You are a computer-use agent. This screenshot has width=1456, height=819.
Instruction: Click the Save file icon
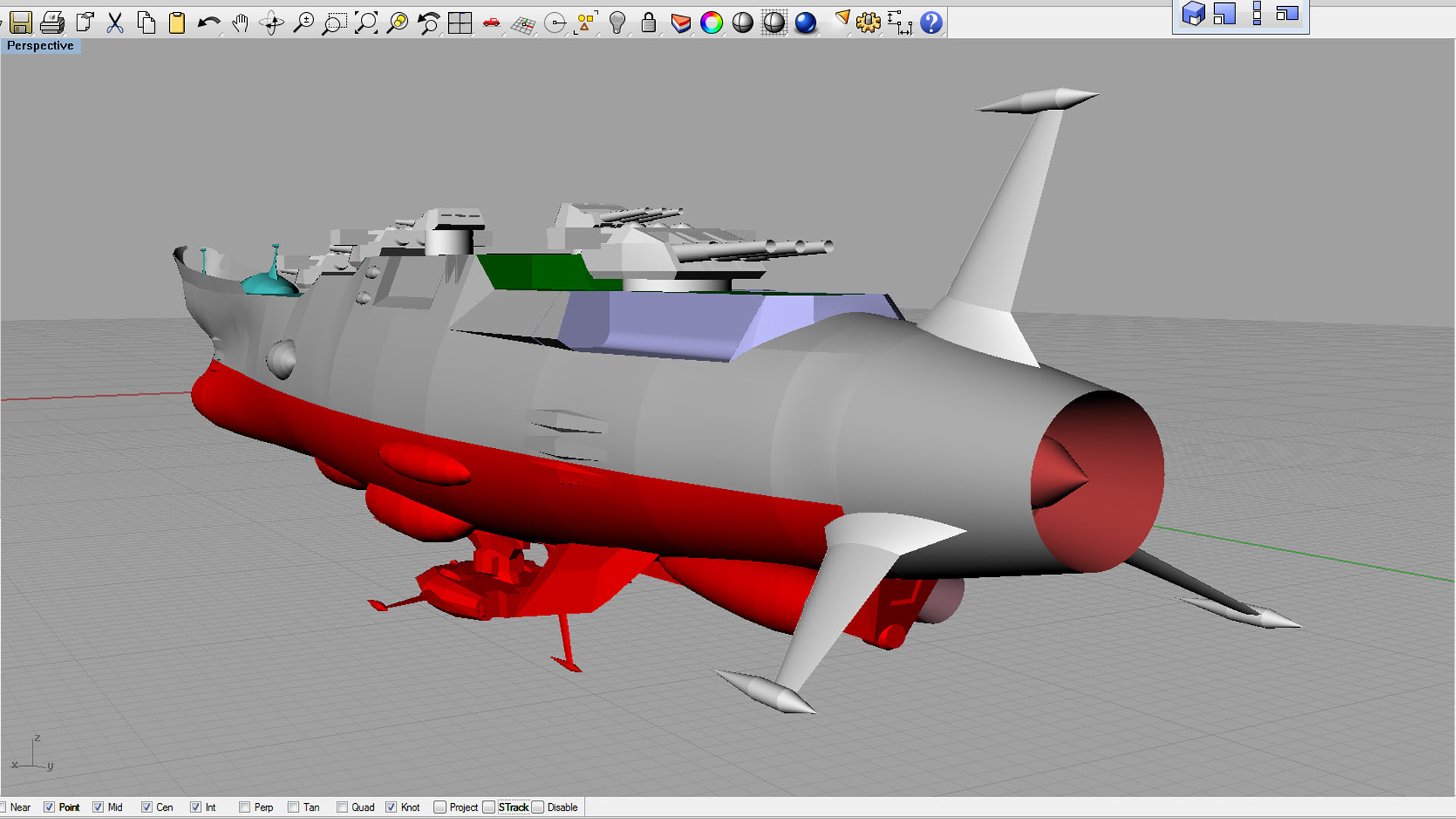(x=20, y=23)
